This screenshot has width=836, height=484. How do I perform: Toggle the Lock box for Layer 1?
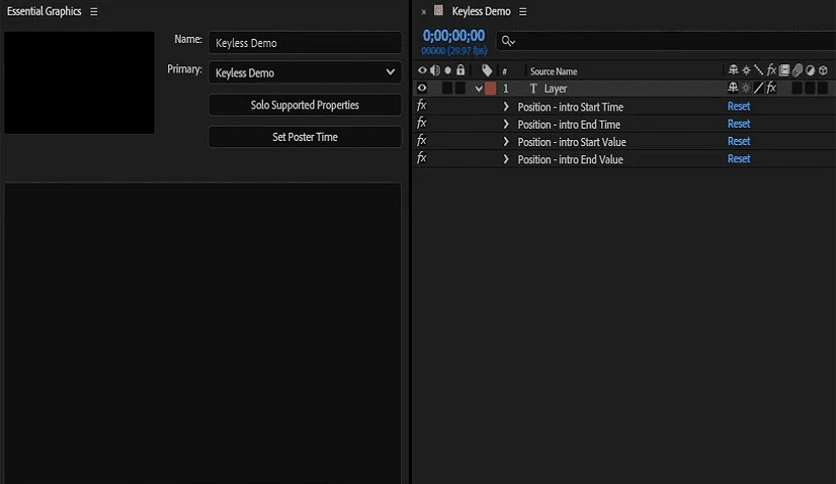(460, 88)
